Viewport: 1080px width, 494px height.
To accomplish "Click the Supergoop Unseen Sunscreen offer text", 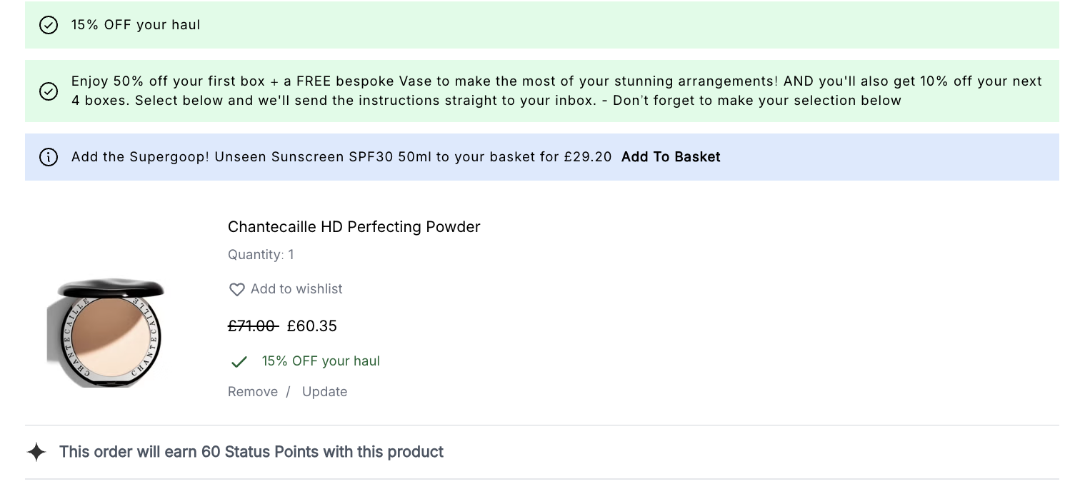I will coord(341,157).
